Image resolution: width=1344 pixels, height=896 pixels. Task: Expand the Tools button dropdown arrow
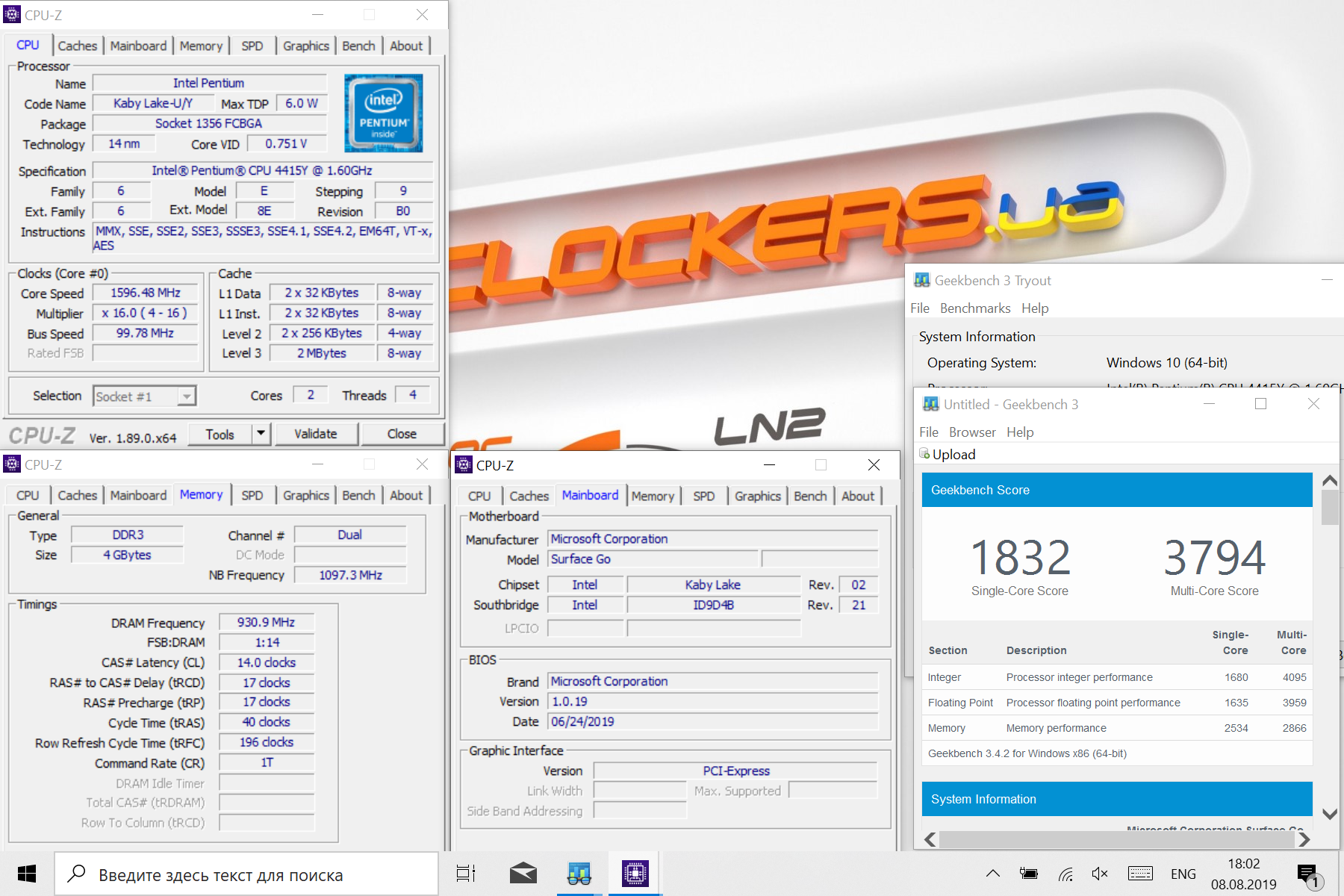(x=261, y=433)
